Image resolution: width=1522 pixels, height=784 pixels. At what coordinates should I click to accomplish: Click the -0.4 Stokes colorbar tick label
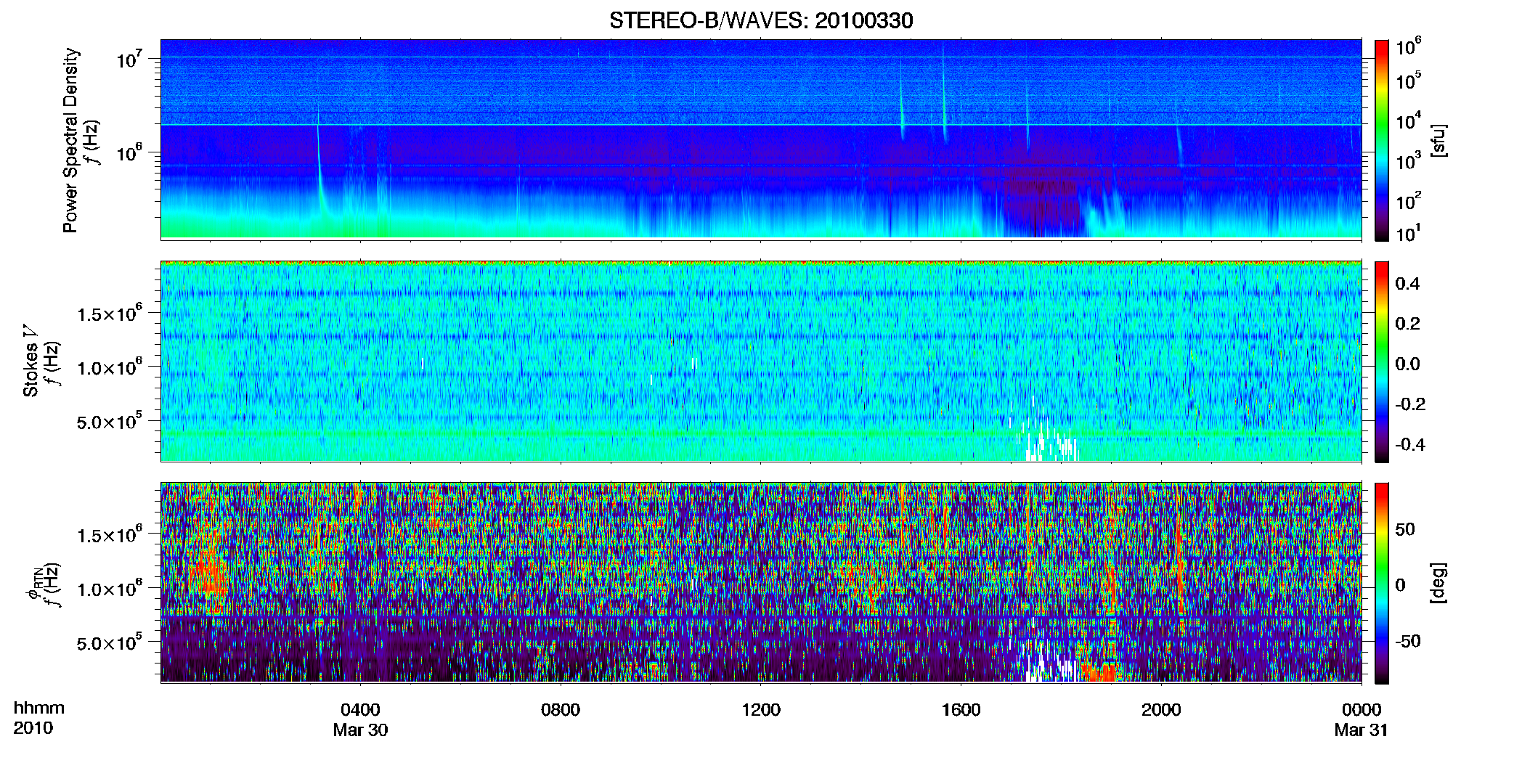(x=1410, y=444)
